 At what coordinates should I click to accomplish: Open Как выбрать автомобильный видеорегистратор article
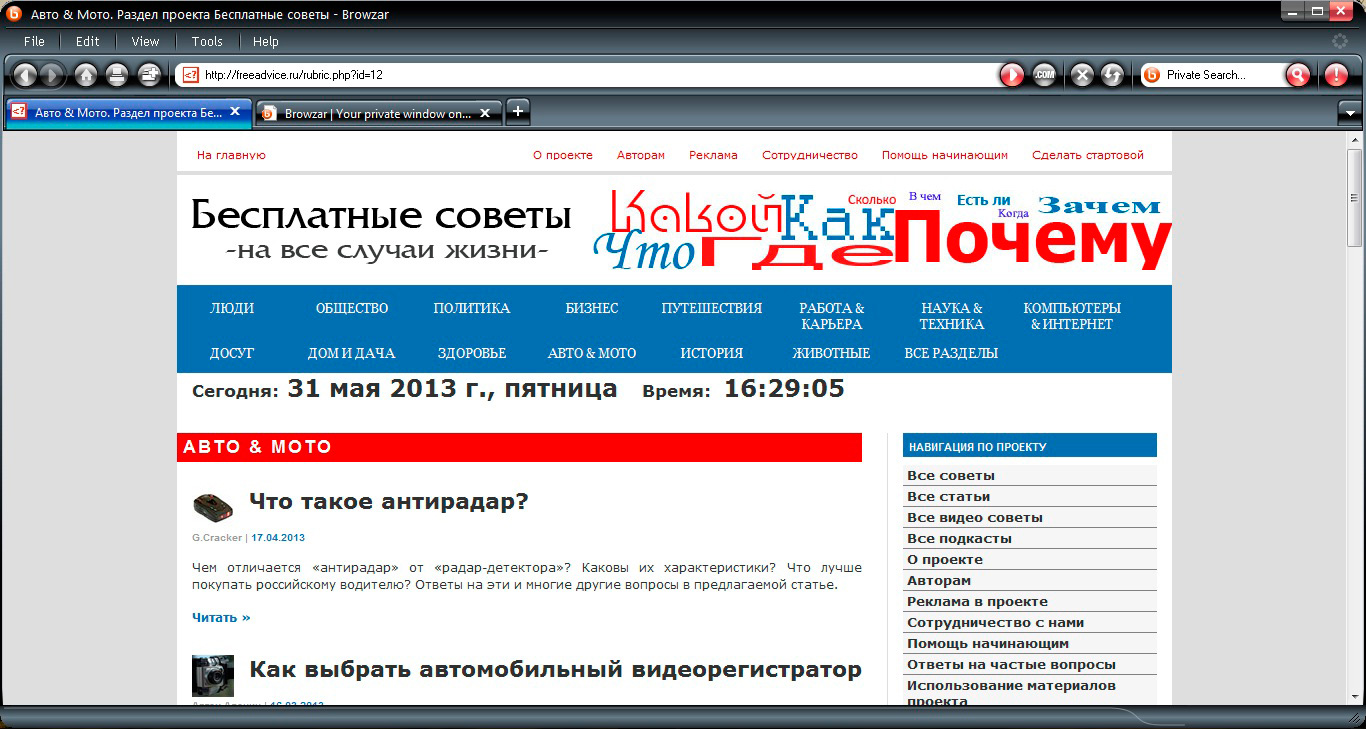tap(555, 670)
